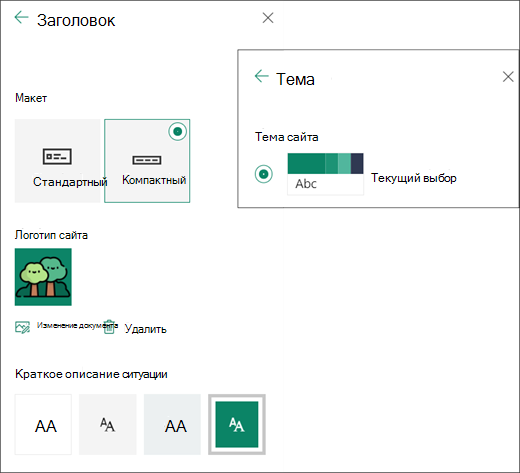
Task: Click the site logo tree thumbnail
Action: 43,277
